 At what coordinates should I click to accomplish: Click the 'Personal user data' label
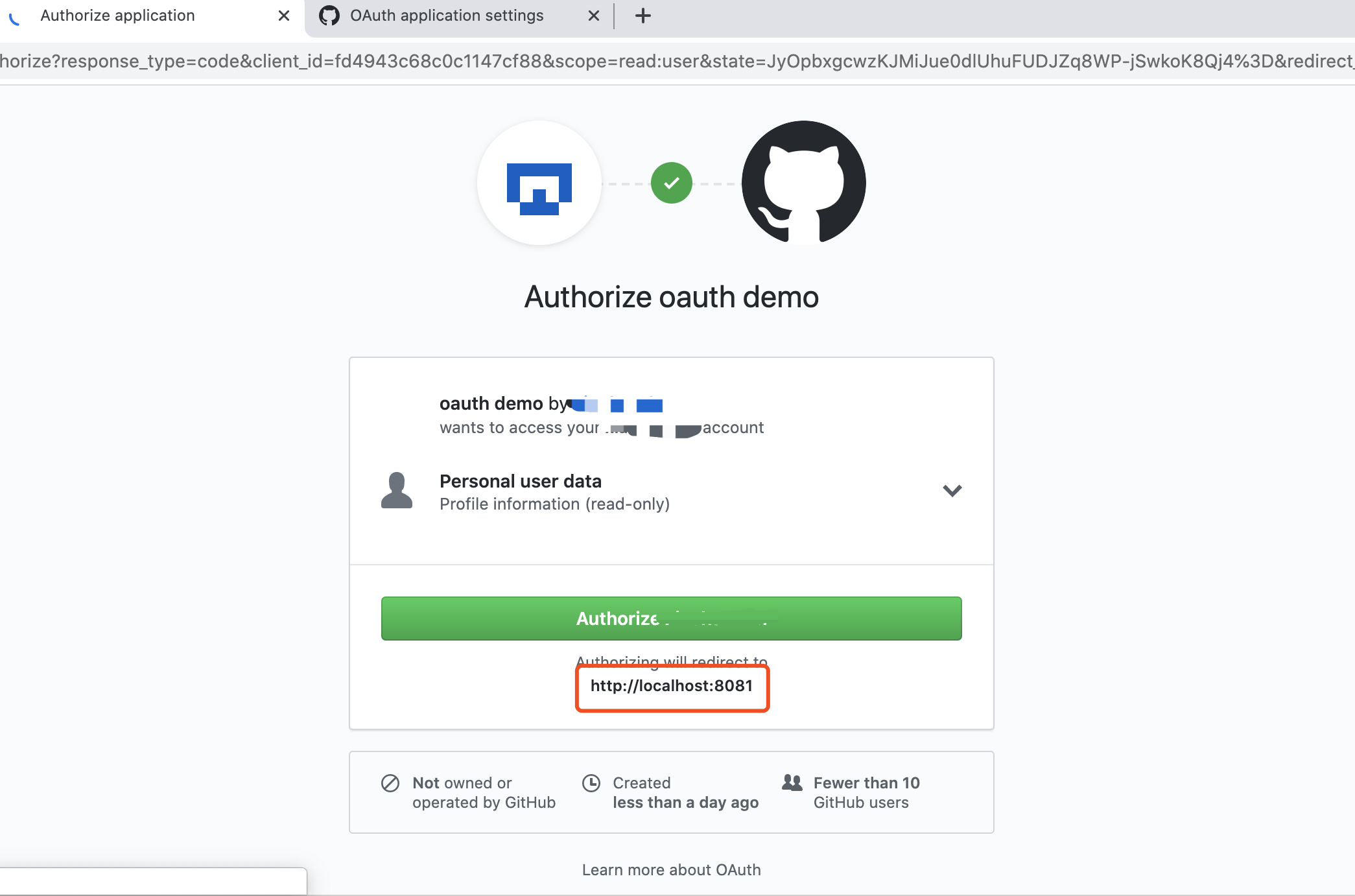(521, 481)
